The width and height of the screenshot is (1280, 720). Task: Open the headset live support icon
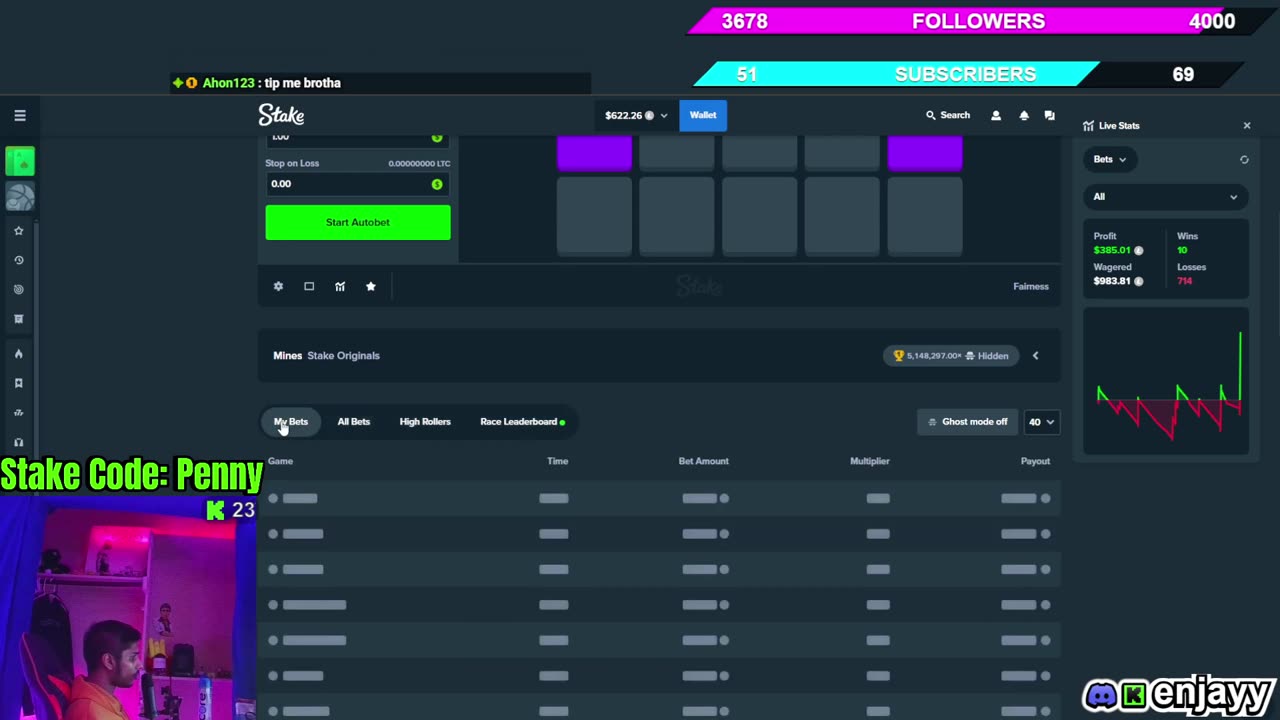(x=18, y=442)
